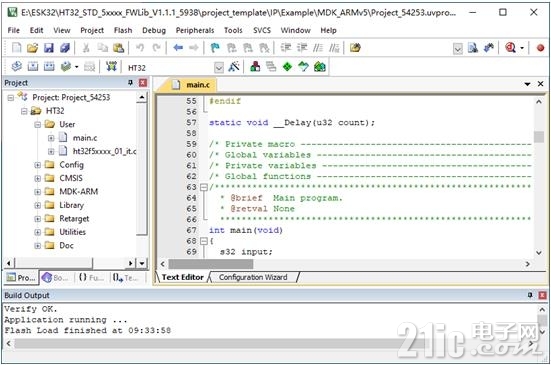Expand the main.c file node in the tree
Screen dimensions: 551x365
(x=51, y=138)
